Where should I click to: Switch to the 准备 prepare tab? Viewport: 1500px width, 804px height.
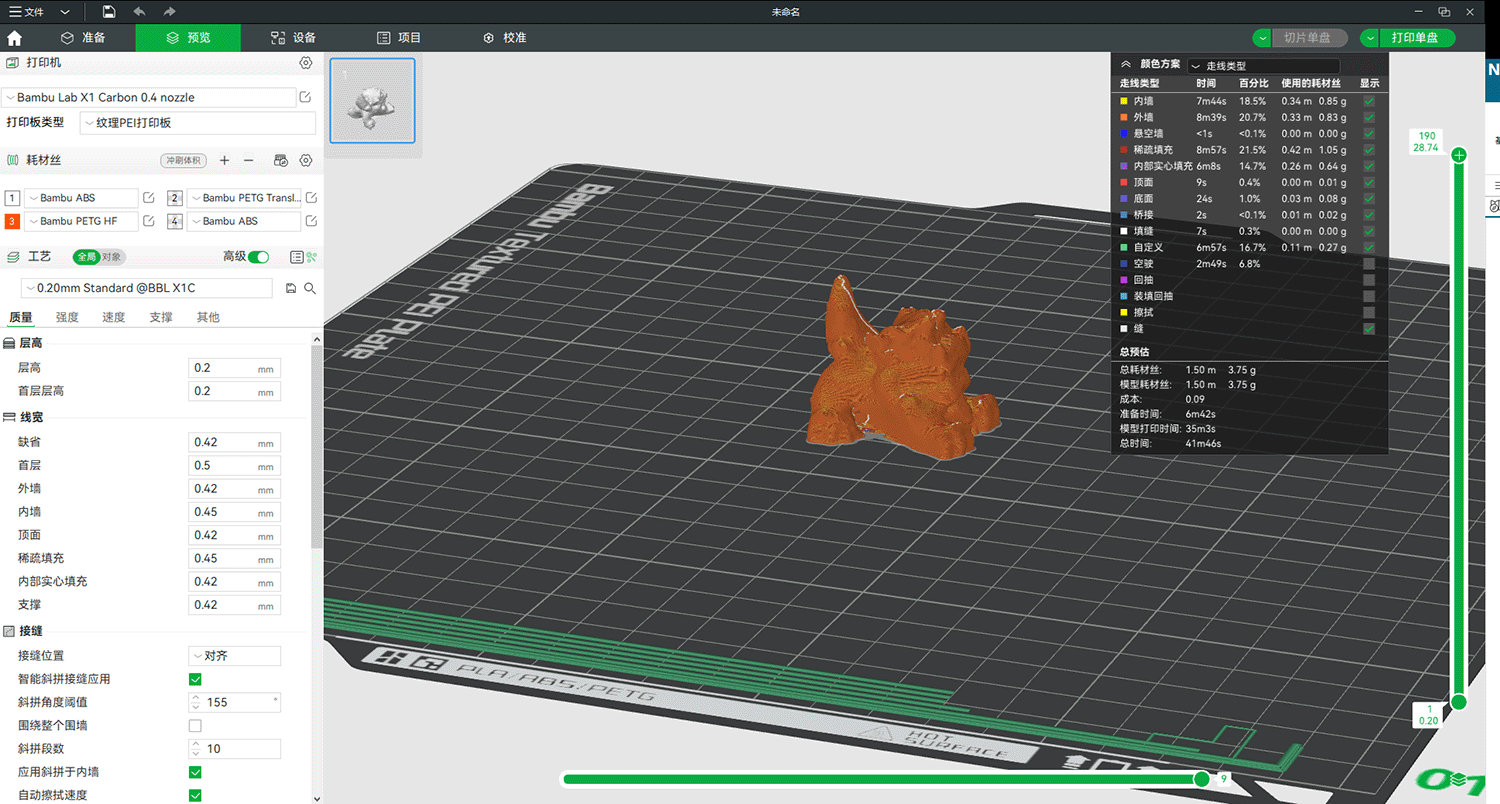(83, 38)
